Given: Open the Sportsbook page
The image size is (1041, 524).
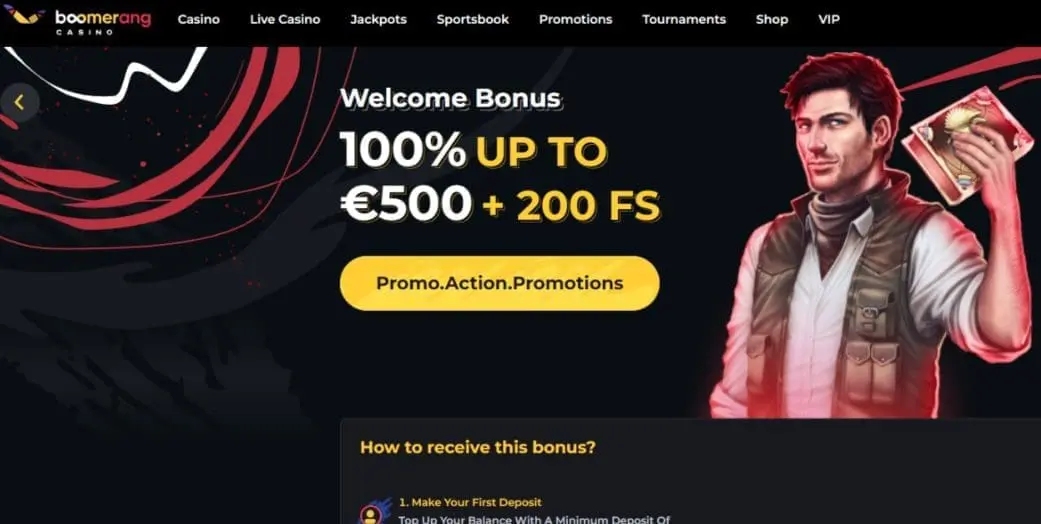Looking at the screenshot, I should pyautogui.click(x=473, y=20).
